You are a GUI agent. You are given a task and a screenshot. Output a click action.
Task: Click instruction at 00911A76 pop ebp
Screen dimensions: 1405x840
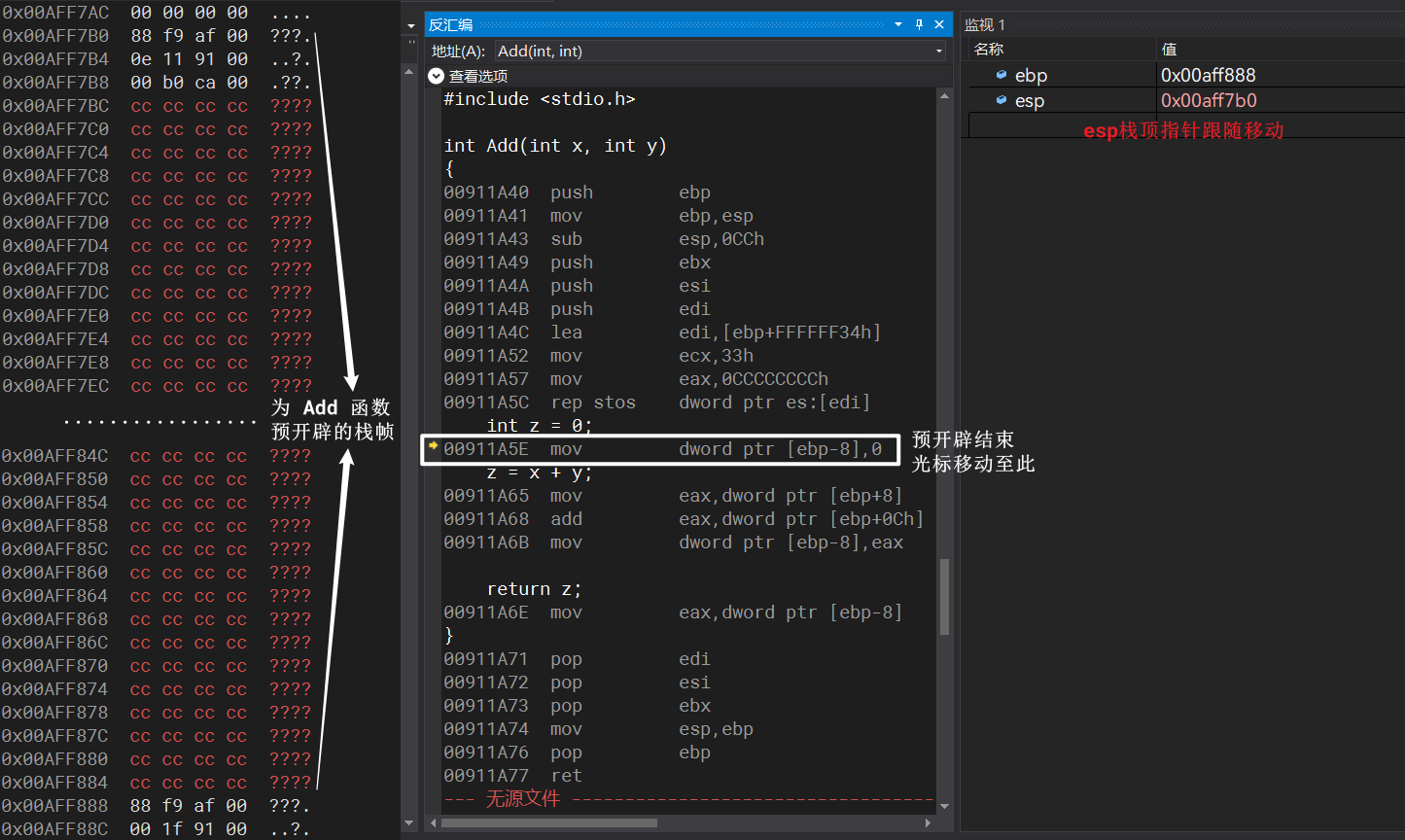click(x=577, y=752)
